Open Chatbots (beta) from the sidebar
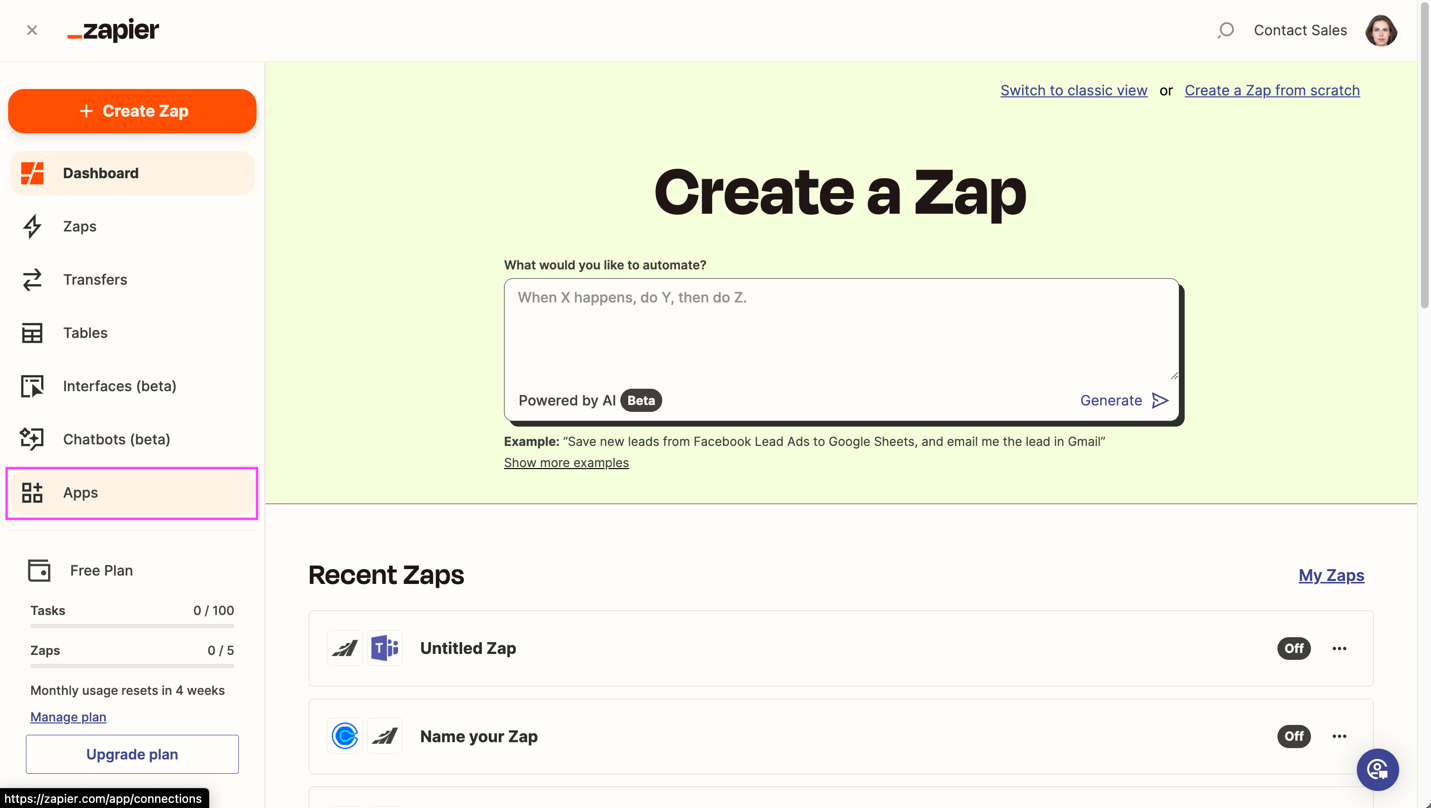 [x=117, y=439]
